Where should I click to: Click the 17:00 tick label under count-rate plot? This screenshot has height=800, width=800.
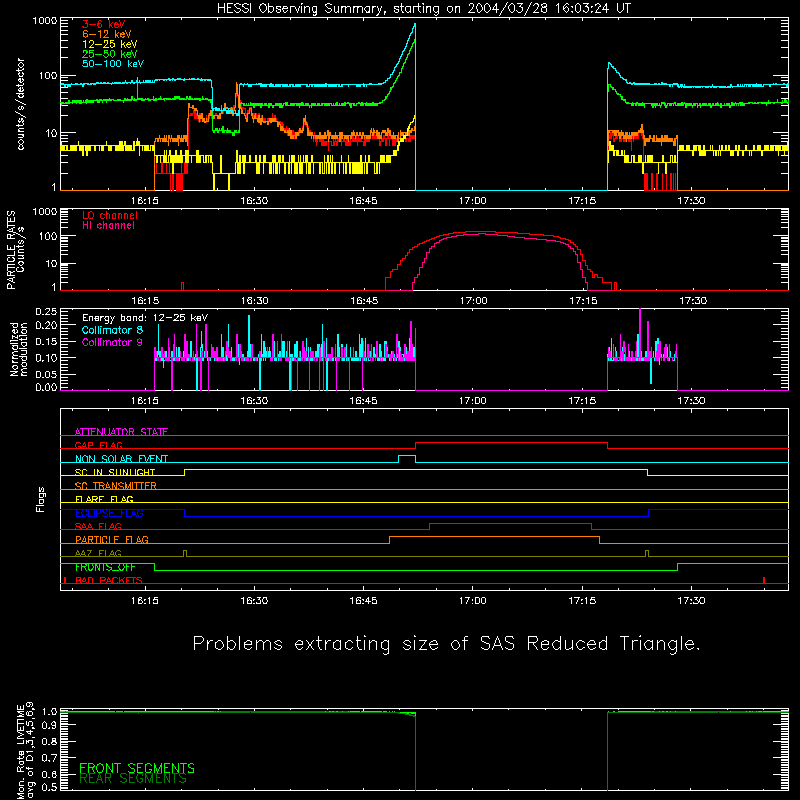tap(472, 201)
